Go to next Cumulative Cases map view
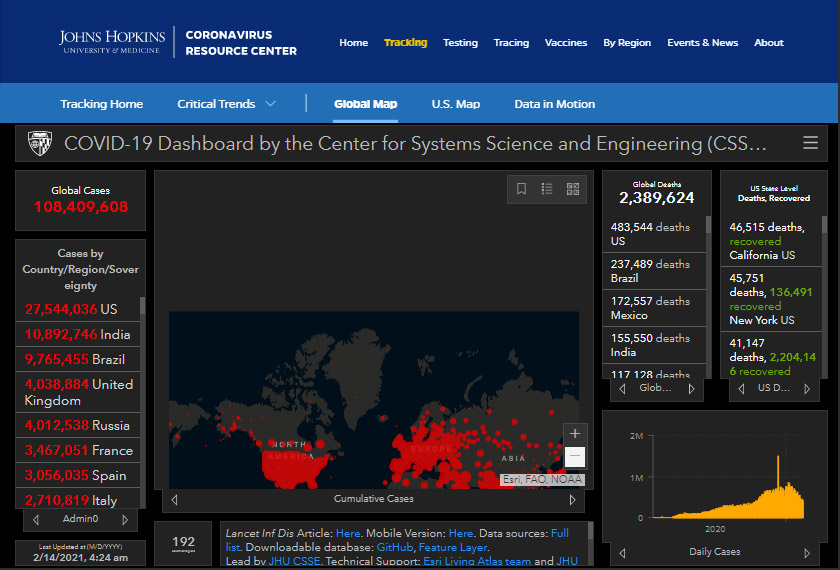The width and height of the screenshot is (840, 570). (x=572, y=499)
